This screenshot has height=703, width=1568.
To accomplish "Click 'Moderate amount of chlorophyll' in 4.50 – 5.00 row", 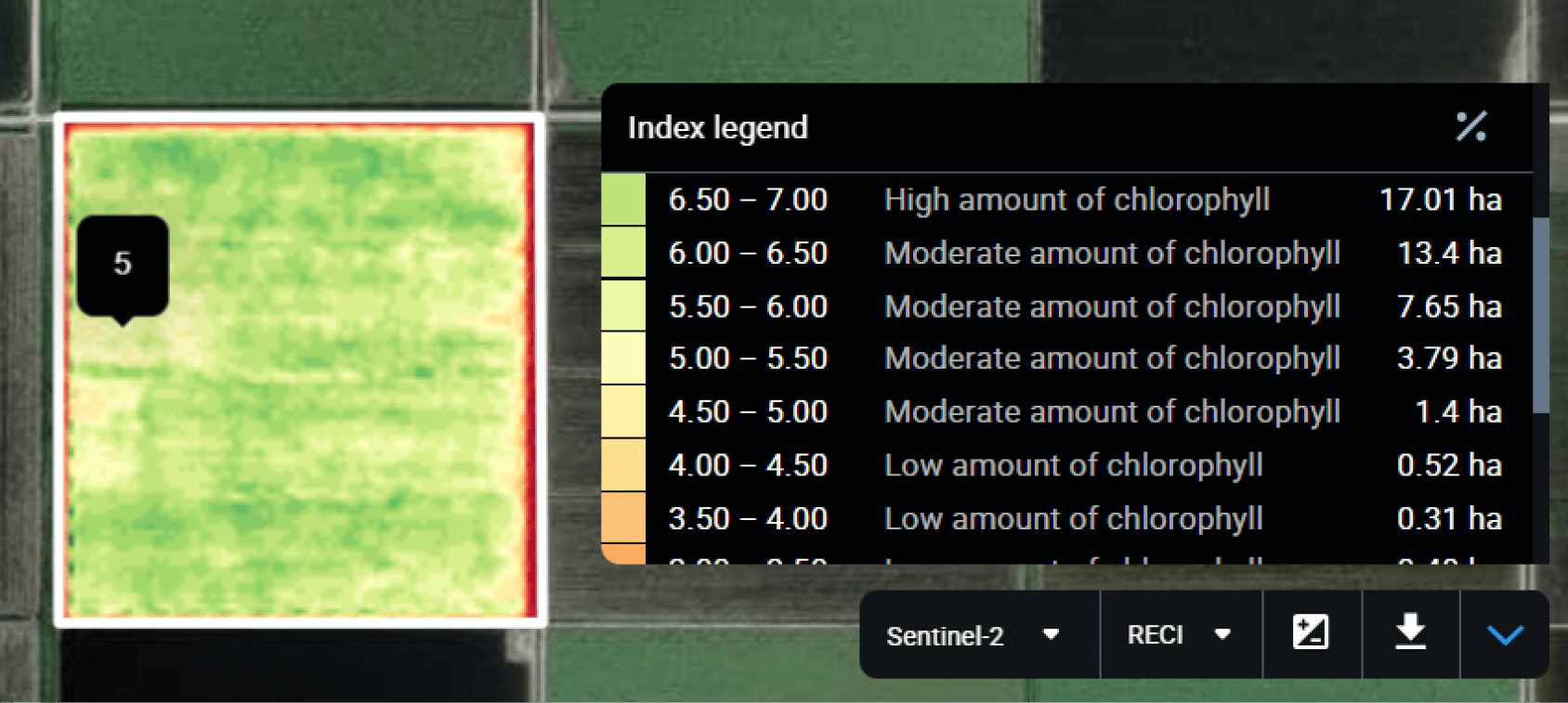I will (x=1113, y=411).
